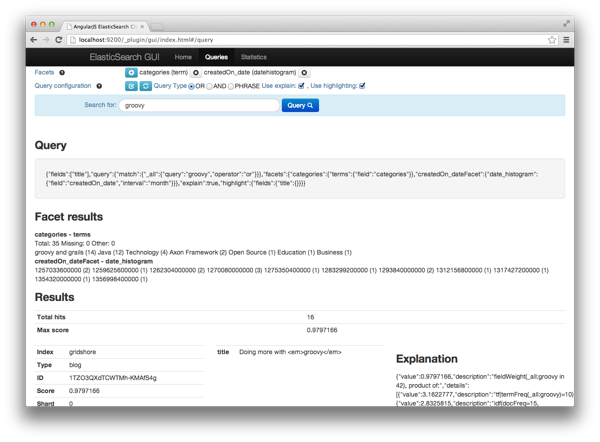Click the browser address bar

pyautogui.click(x=312, y=40)
